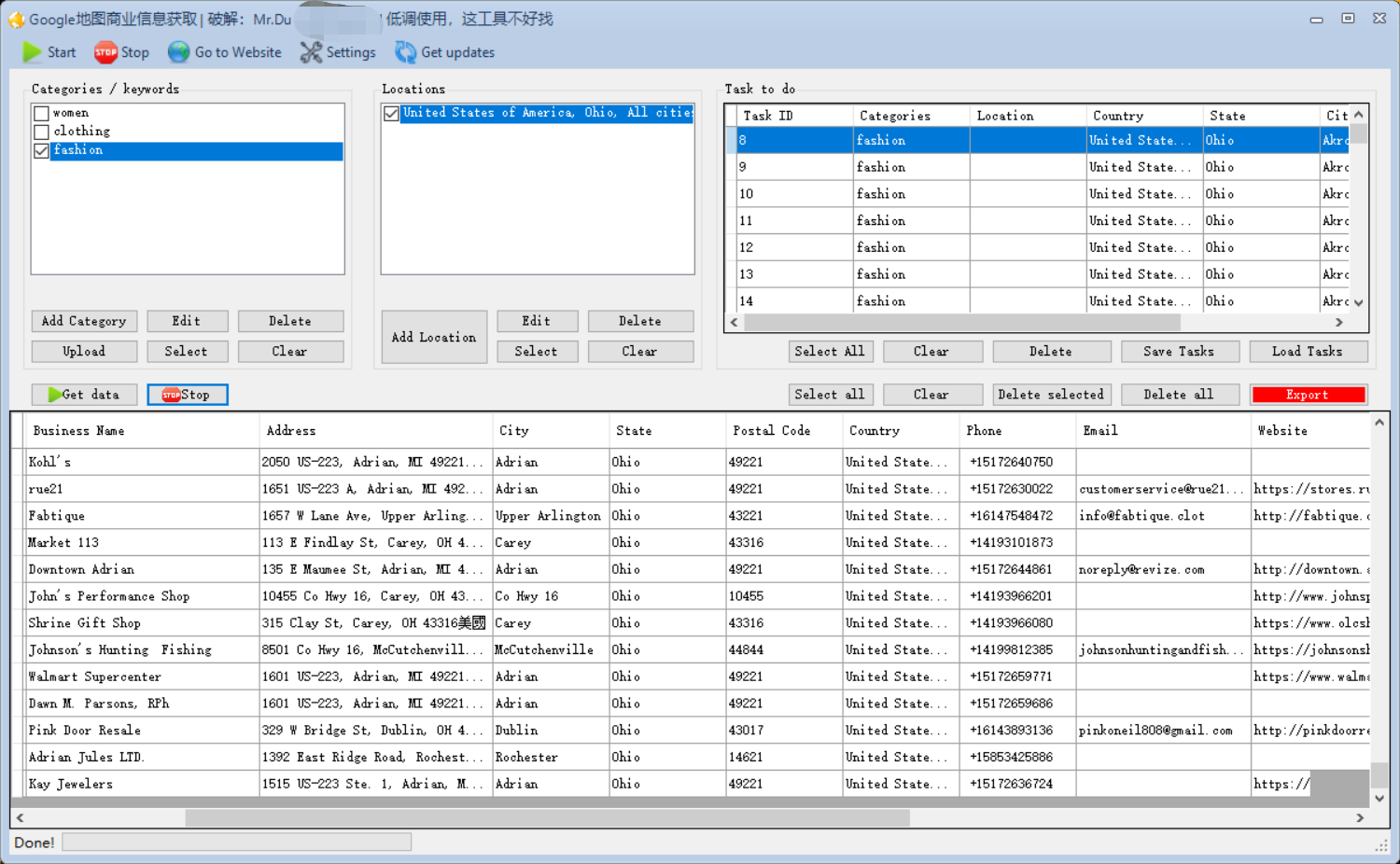Click Clear in the Locations panel
This screenshot has width=1400, height=864.
click(x=640, y=352)
